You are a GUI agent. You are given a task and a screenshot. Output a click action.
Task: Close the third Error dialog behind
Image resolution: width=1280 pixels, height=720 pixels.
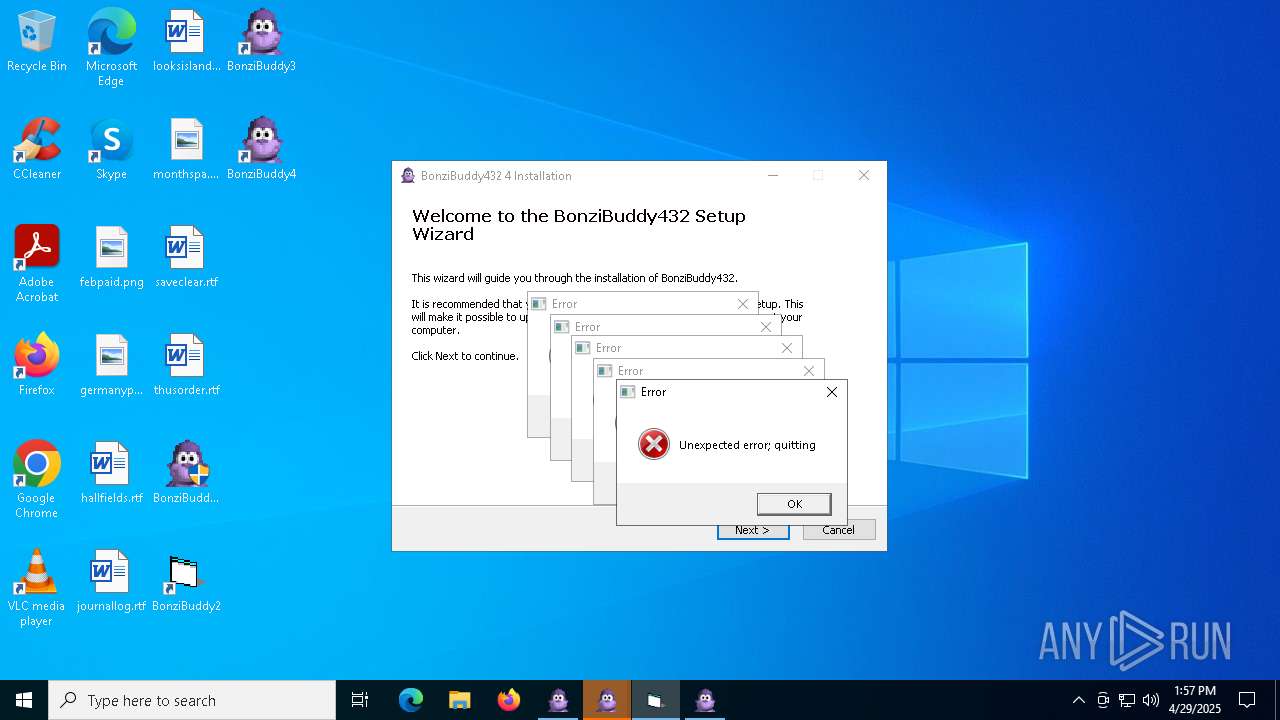[x=787, y=348]
